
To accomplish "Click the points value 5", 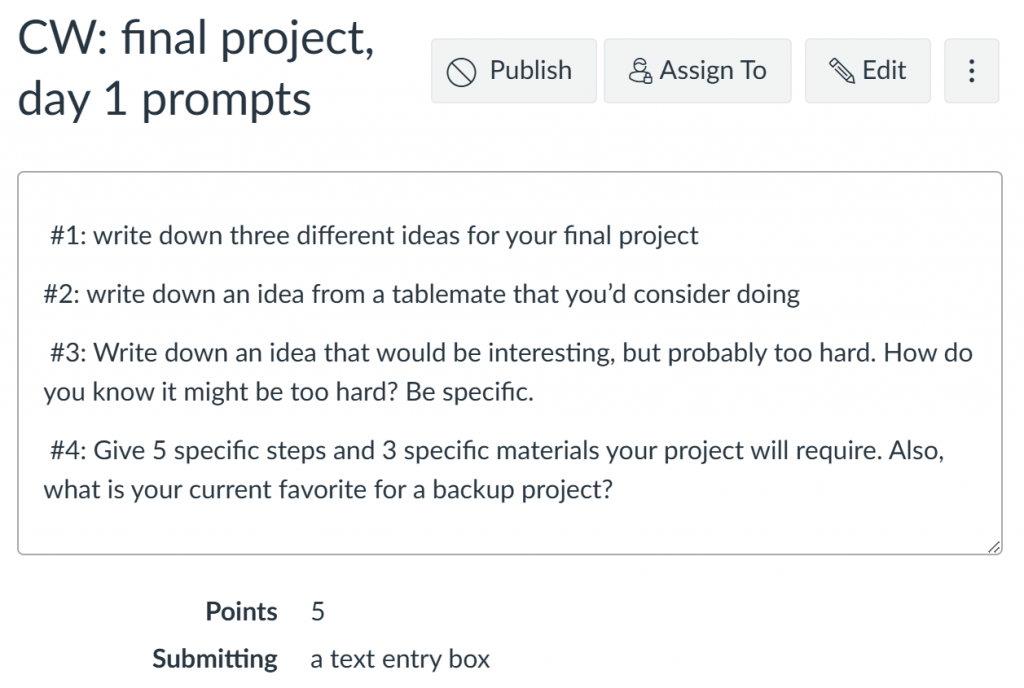I will [317, 612].
